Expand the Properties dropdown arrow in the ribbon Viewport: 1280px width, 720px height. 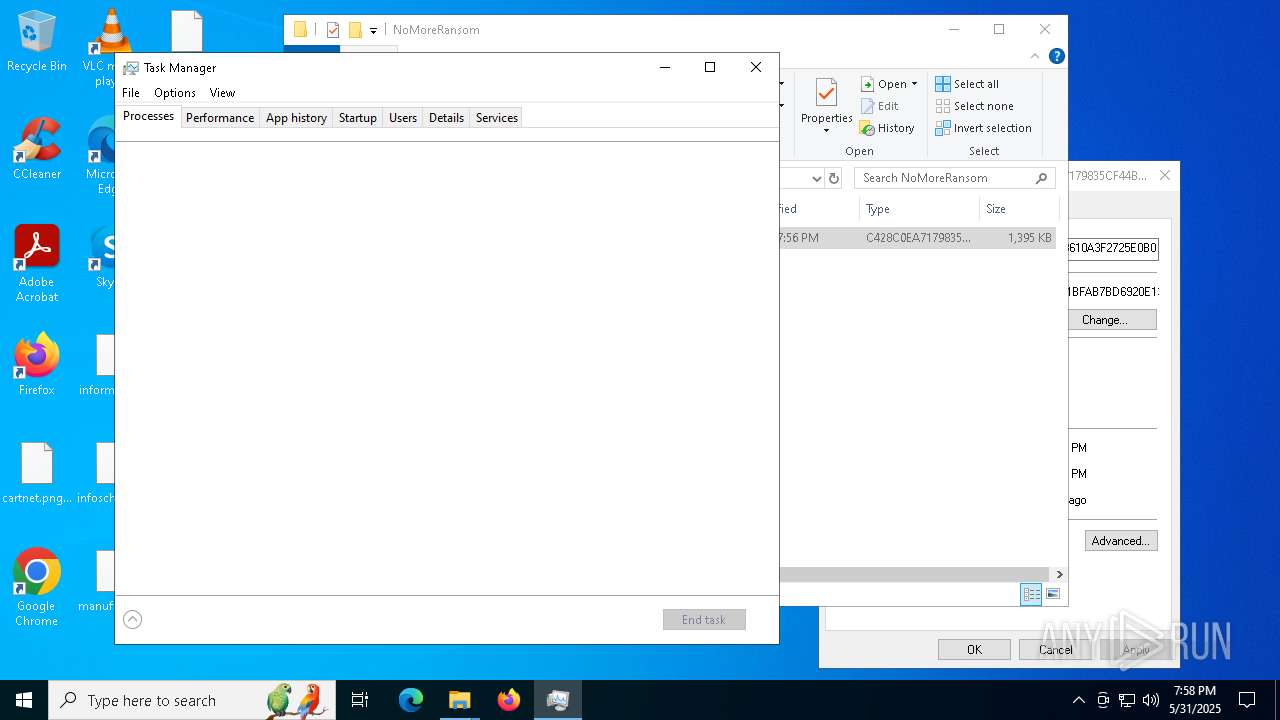click(826, 131)
